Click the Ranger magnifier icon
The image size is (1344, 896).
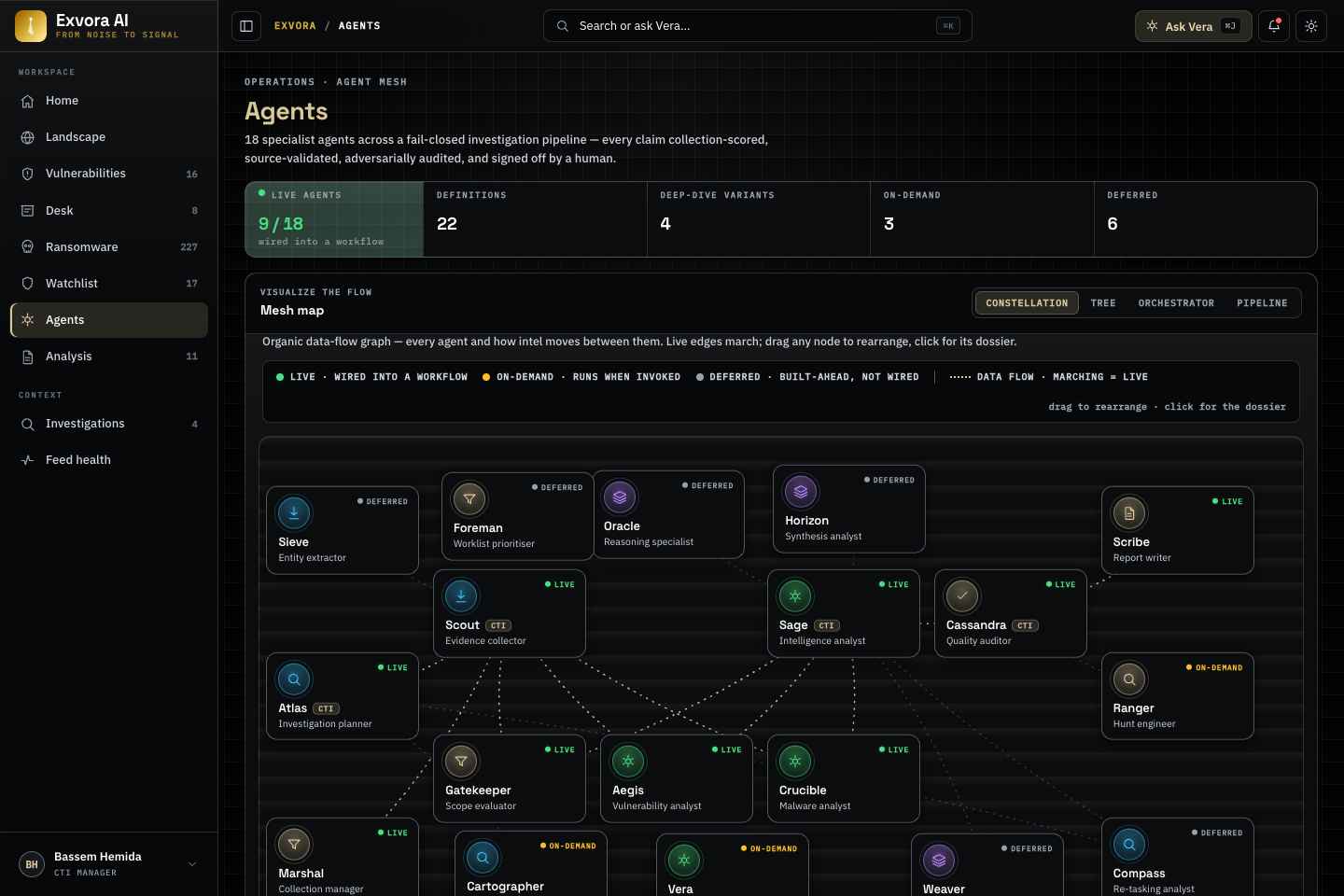pyautogui.click(x=1129, y=679)
